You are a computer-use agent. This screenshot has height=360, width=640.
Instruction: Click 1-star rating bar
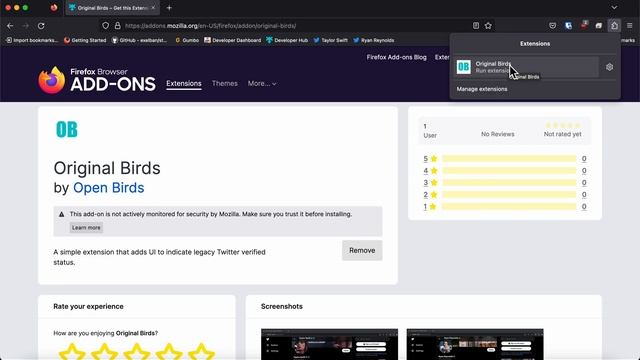point(509,207)
